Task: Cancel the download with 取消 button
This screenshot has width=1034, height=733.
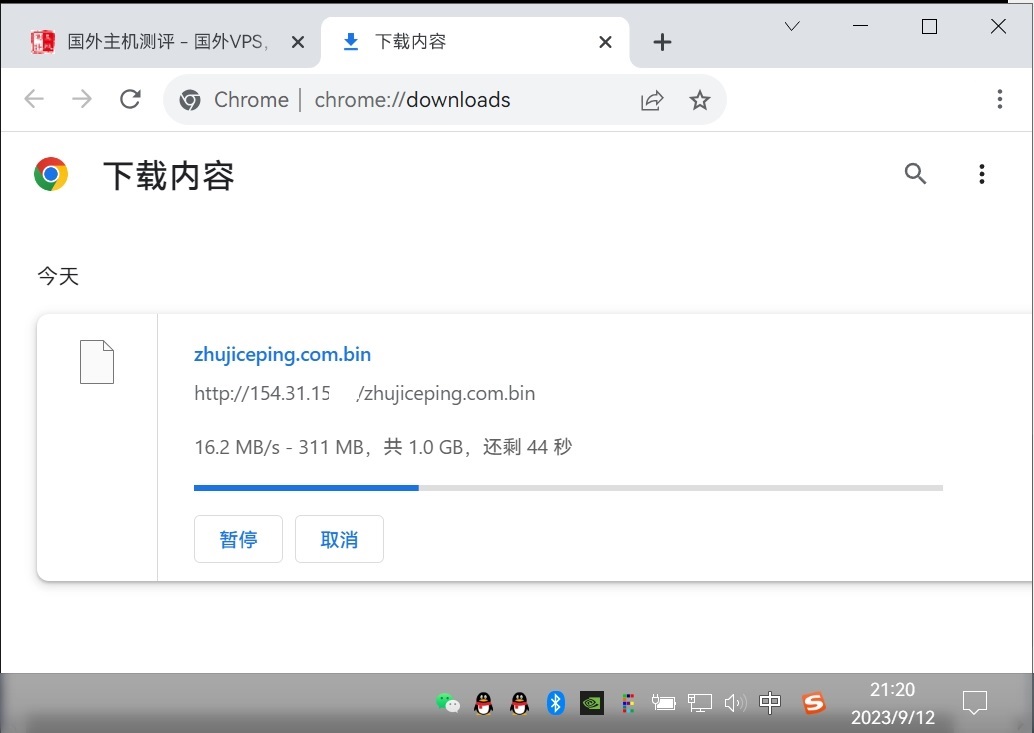Action: coord(339,539)
